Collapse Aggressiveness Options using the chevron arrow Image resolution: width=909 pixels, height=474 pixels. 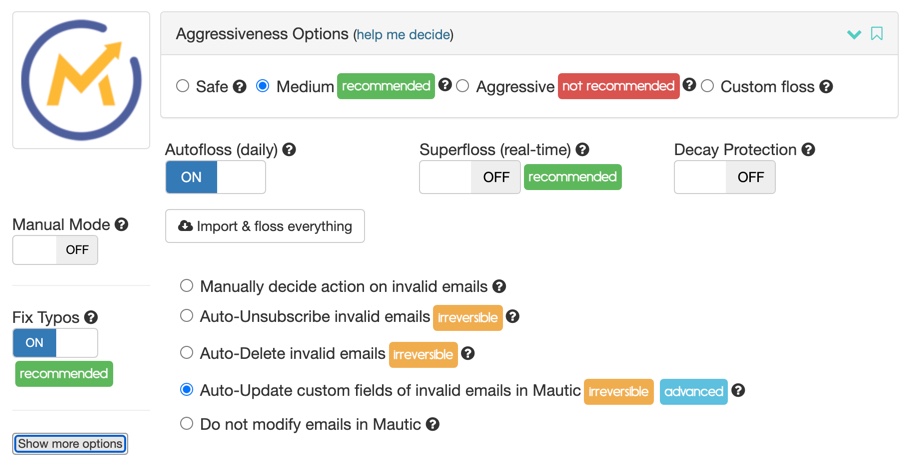(854, 35)
